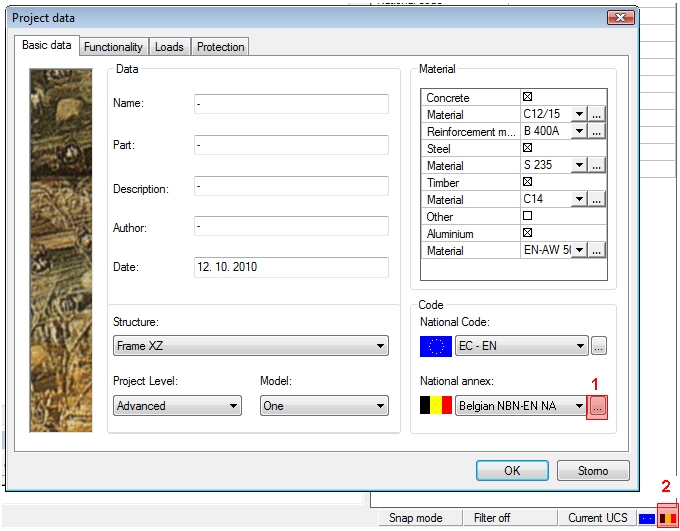
Task: Open timber C14 library button
Action: [x=597, y=200]
